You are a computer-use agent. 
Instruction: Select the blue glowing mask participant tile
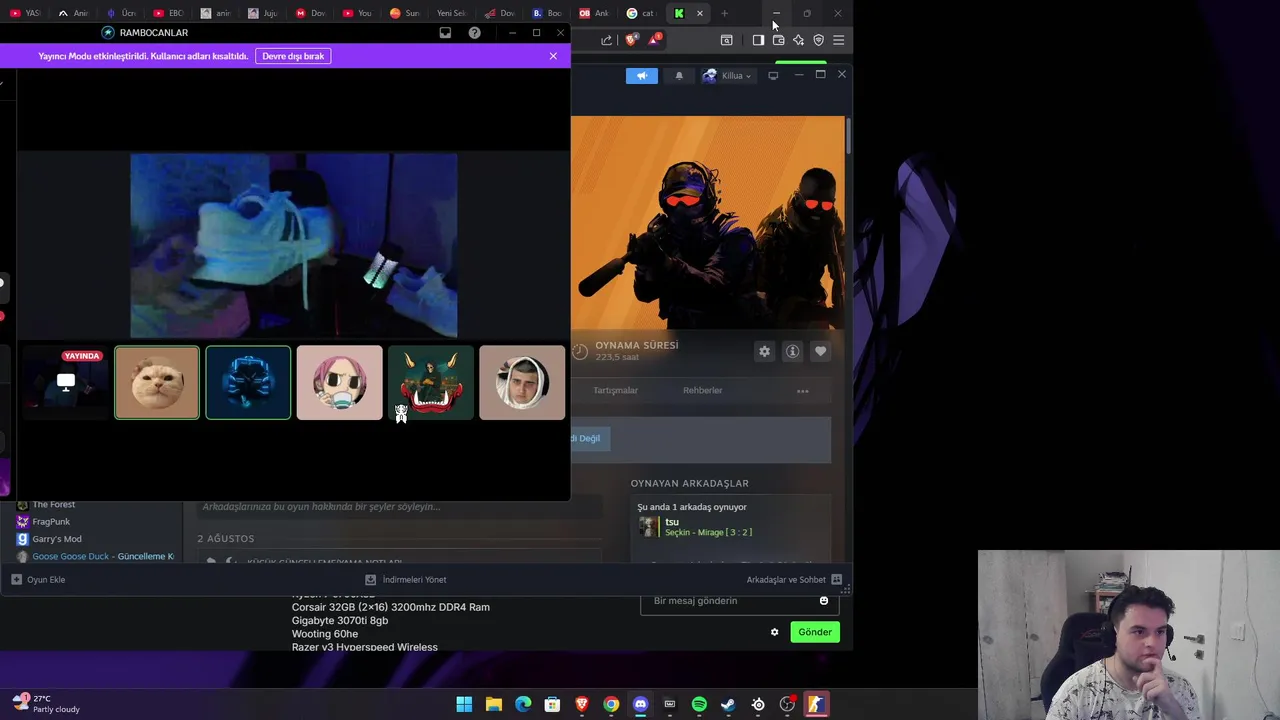(x=248, y=383)
